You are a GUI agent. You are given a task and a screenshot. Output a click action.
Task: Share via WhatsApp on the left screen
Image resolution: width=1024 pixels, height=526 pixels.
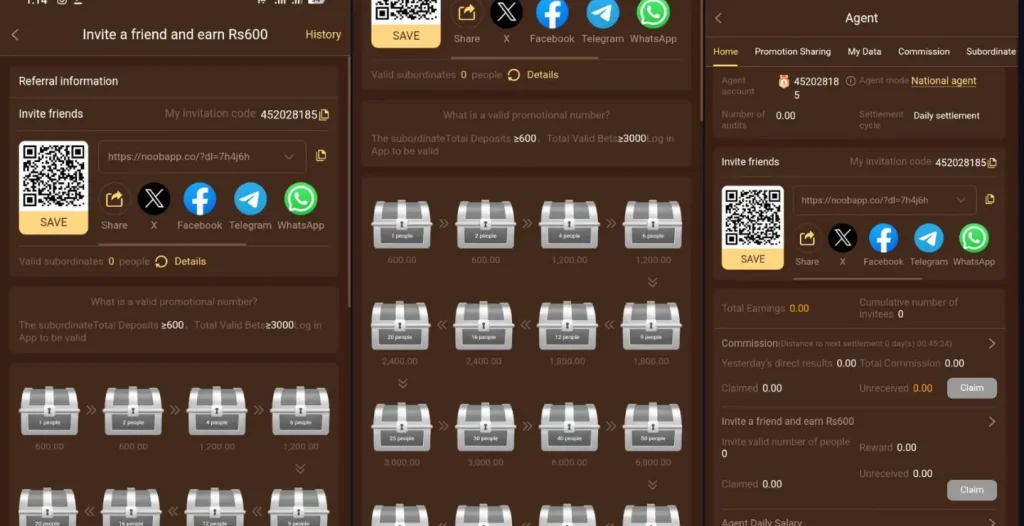301,199
